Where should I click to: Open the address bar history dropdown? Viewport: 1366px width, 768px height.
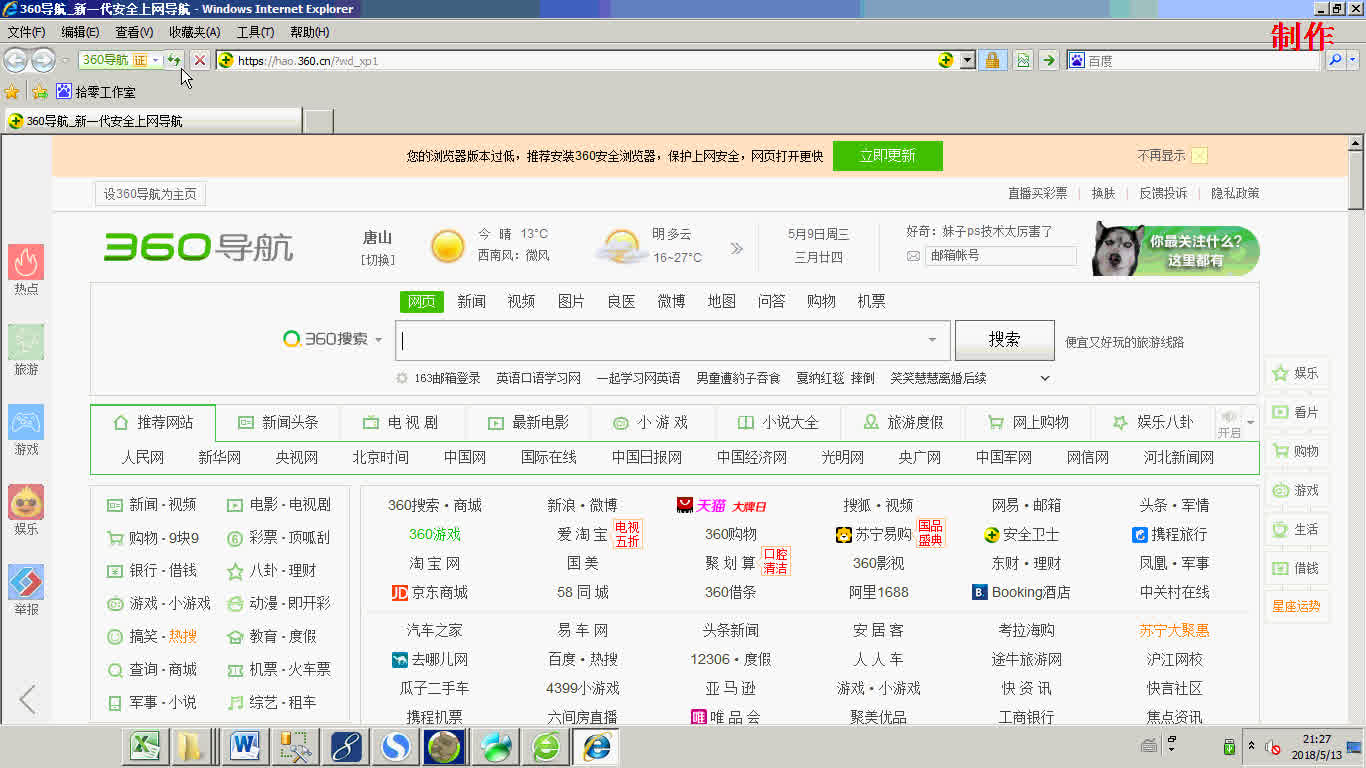point(967,60)
